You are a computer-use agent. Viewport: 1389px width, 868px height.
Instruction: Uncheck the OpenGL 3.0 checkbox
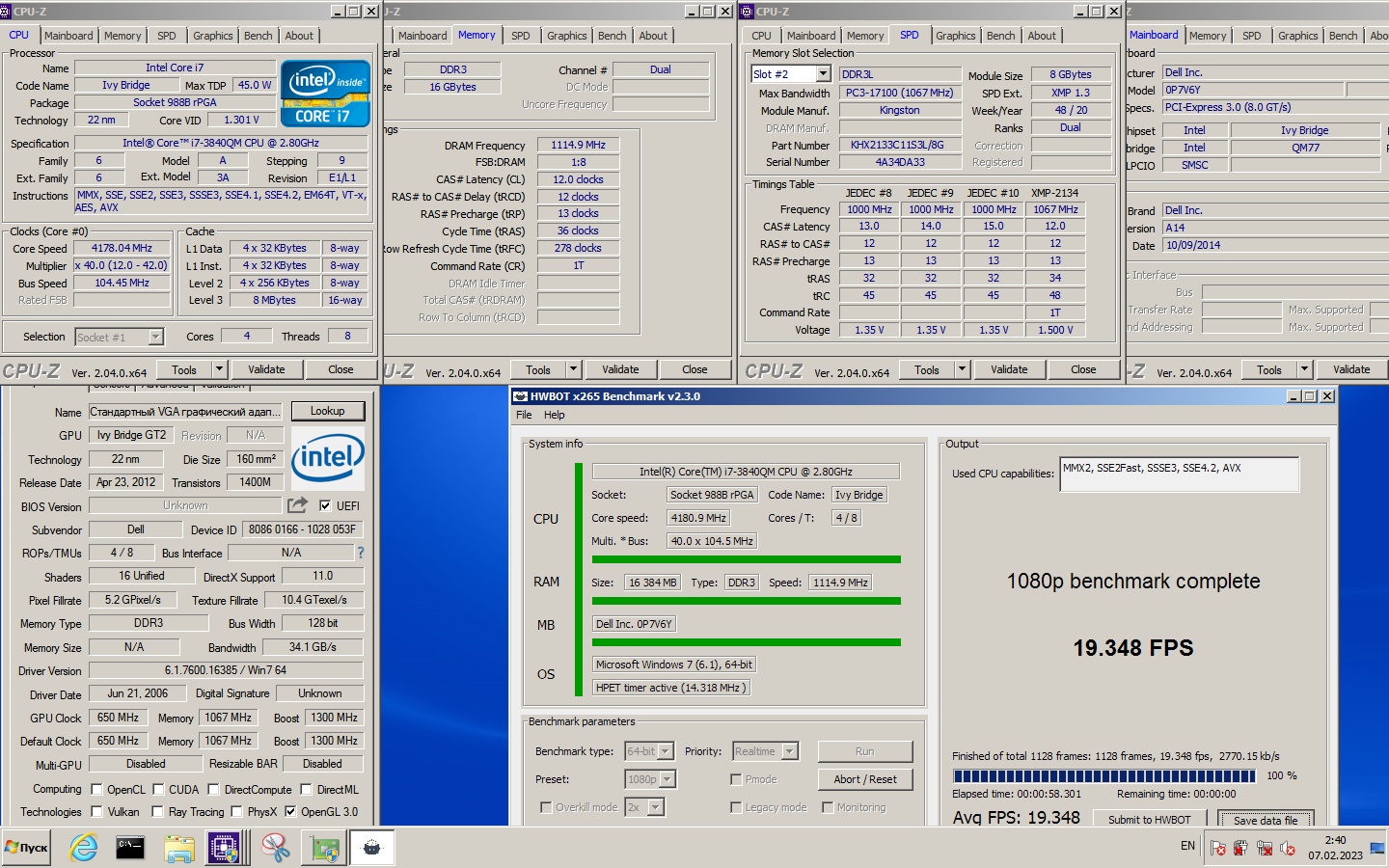[x=290, y=811]
